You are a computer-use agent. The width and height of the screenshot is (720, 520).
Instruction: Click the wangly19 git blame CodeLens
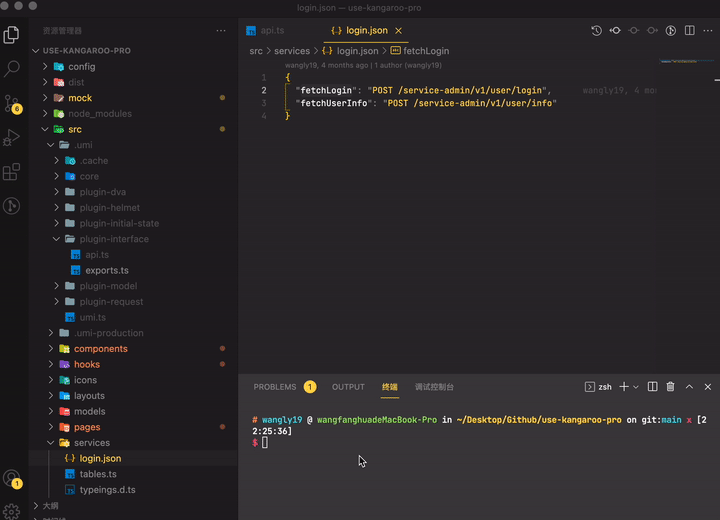pyautogui.click(x=363, y=65)
